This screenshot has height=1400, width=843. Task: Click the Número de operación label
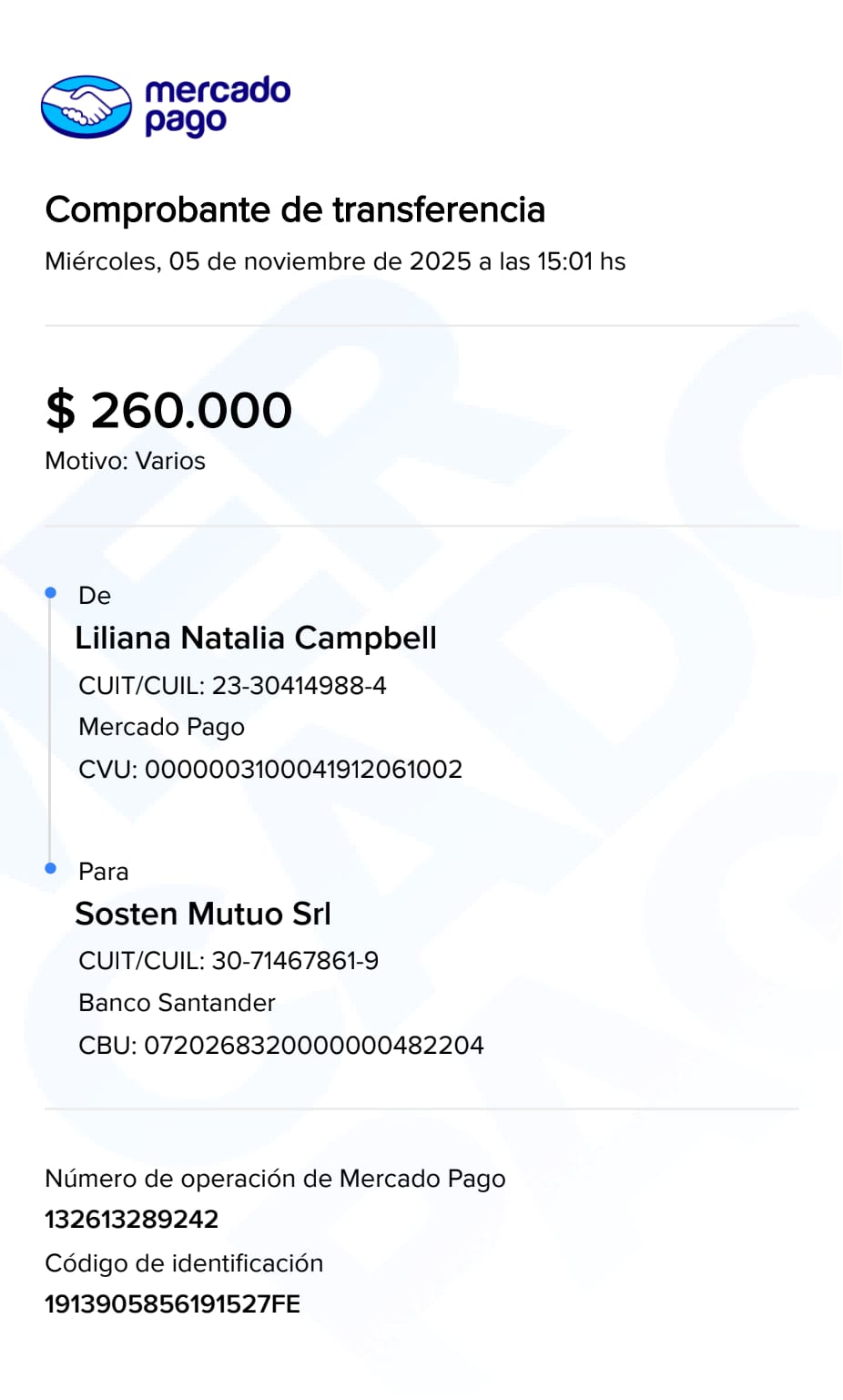[x=275, y=1179]
